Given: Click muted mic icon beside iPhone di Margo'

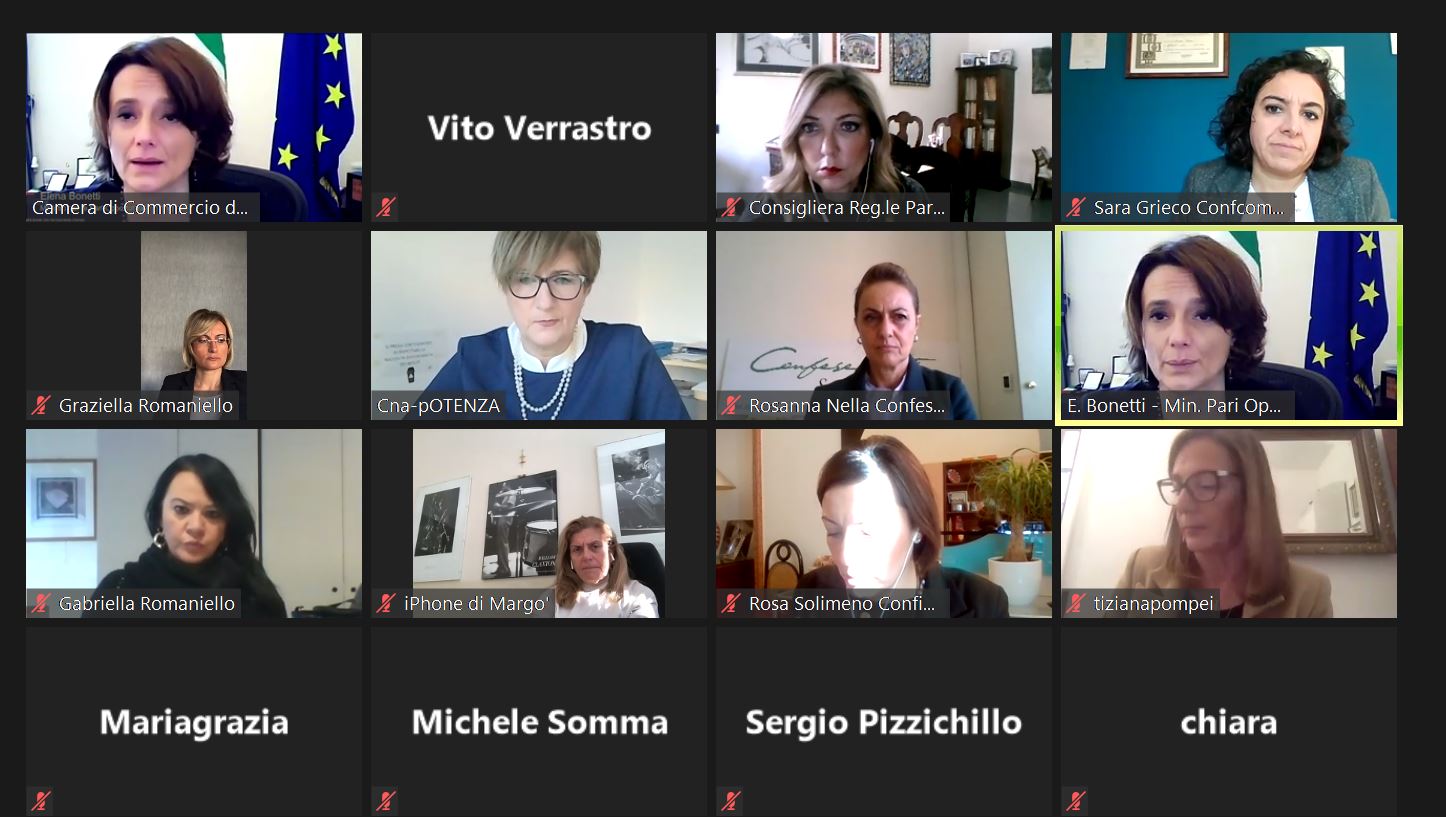Looking at the screenshot, I should click(386, 603).
